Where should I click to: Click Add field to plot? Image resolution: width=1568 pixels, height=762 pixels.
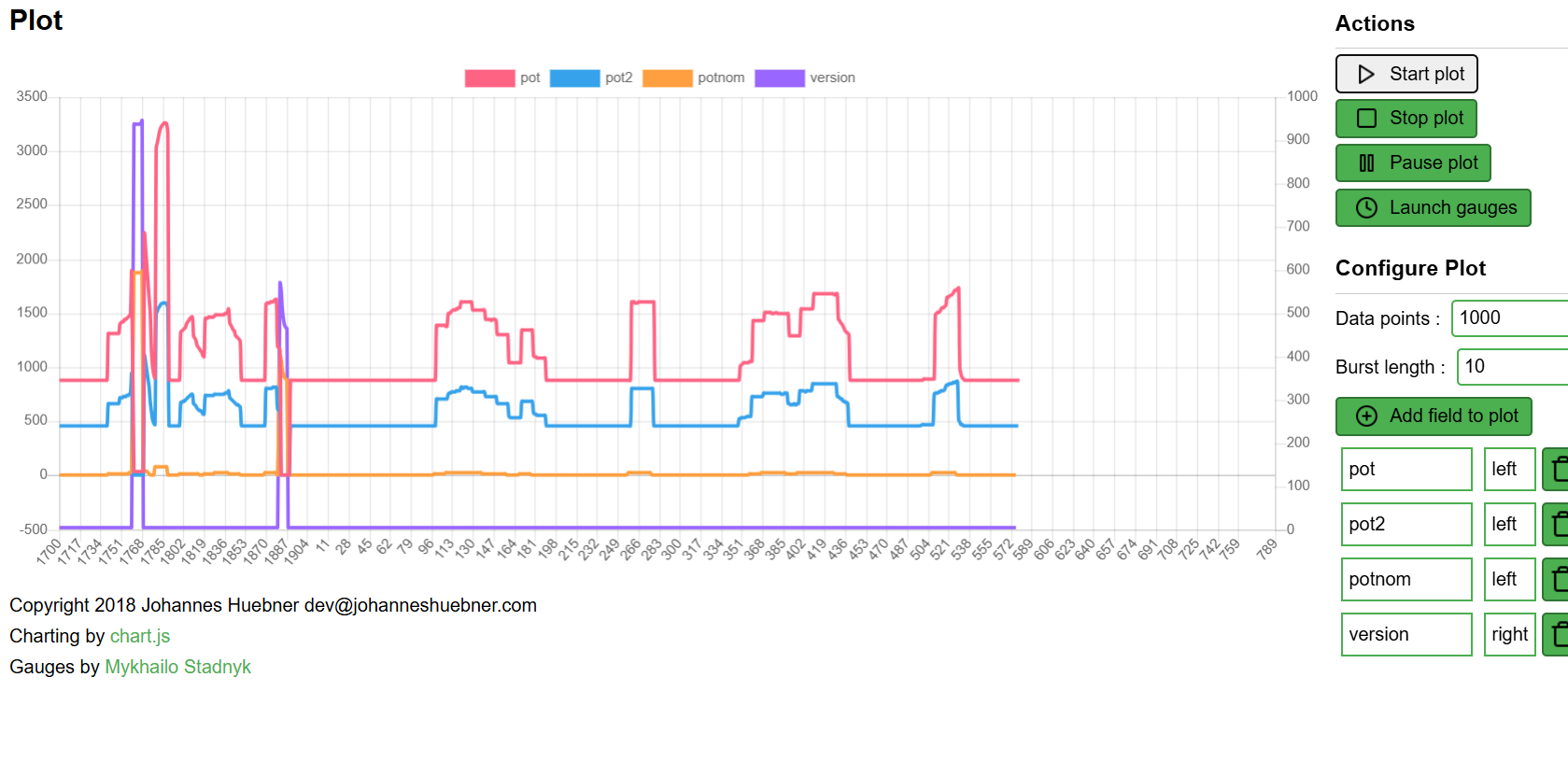pyautogui.click(x=1433, y=416)
